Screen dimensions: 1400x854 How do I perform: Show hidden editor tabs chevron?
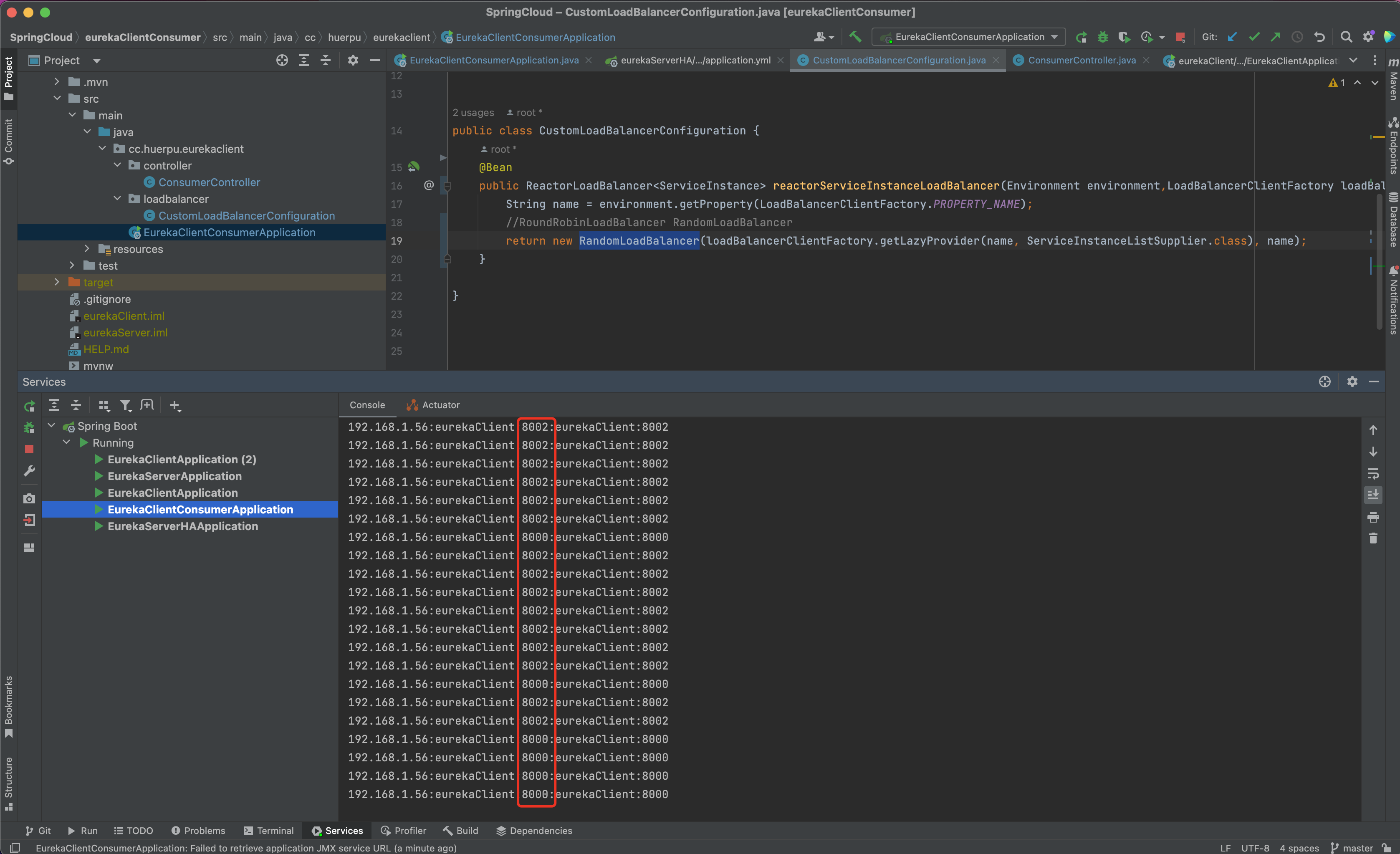tap(1353, 60)
